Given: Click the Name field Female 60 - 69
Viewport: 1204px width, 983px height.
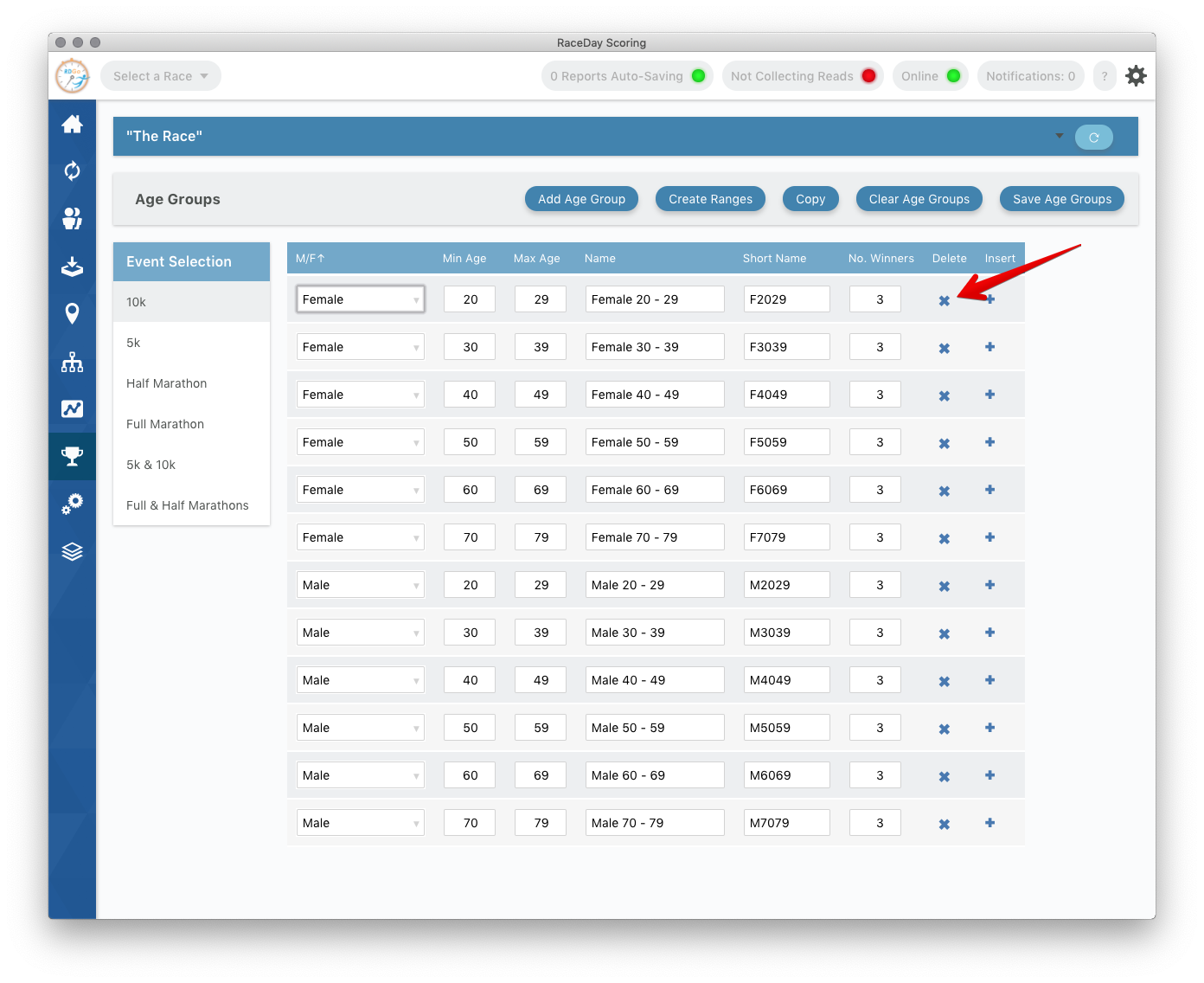Looking at the screenshot, I should click(655, 490).
